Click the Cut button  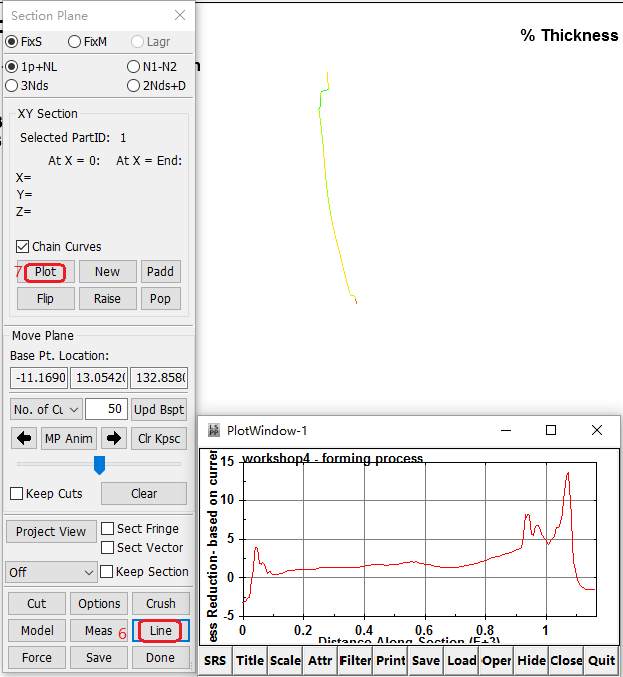[37, 604]
